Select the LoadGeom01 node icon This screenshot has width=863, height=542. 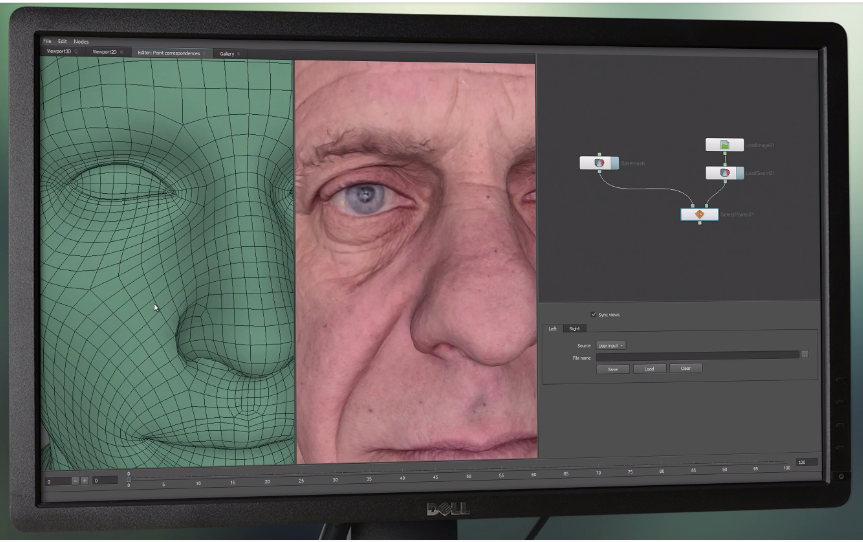pyautogui.click(x=724, y=173)
